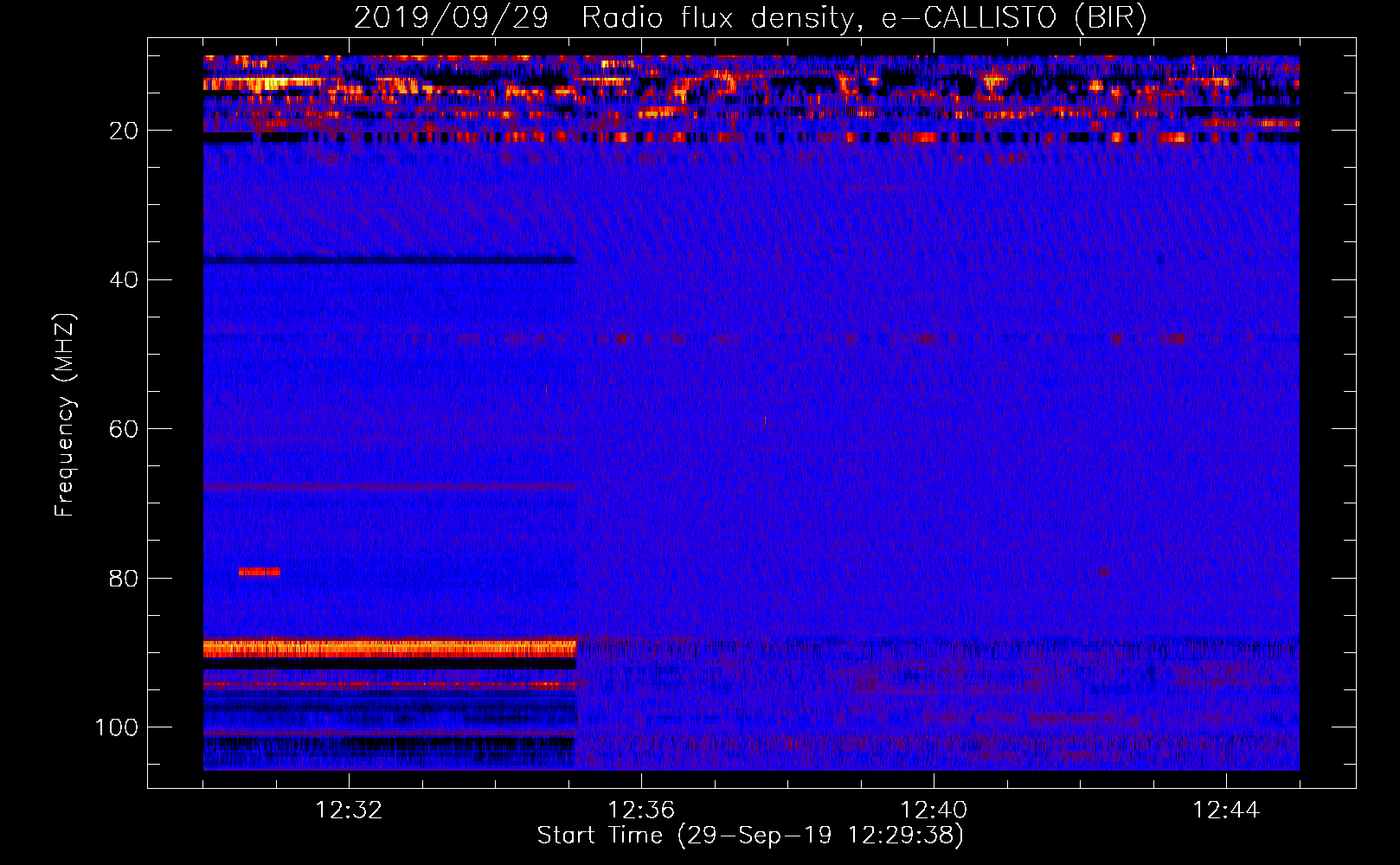Select the 'Frequency (MHZ)' axis label
The height and width of the screenshot is (865, 1400).
(x=65, y=414)
